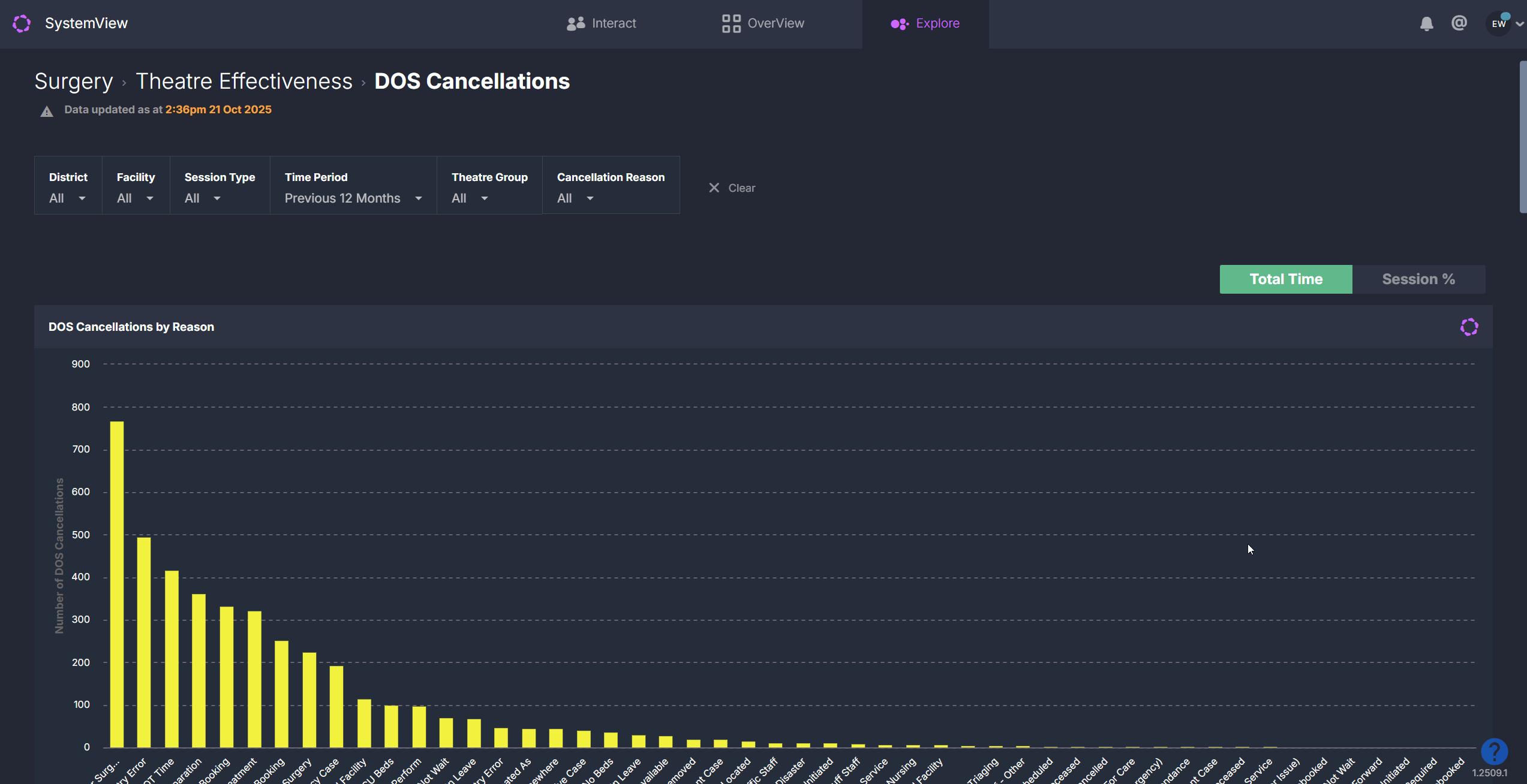Open the Time Period dropdown
Viewport: 1527px width, 784px height.
pyautogui.click(x=353, y=198)
